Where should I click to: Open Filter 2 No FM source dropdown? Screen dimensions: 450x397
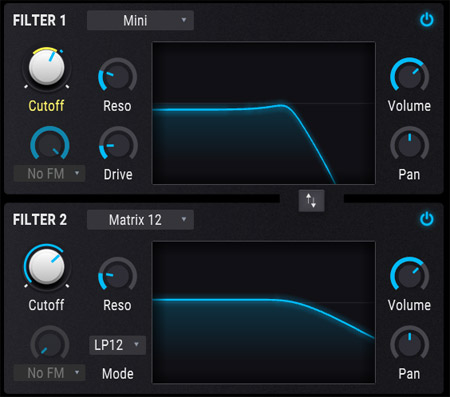[x=49, y=373]
